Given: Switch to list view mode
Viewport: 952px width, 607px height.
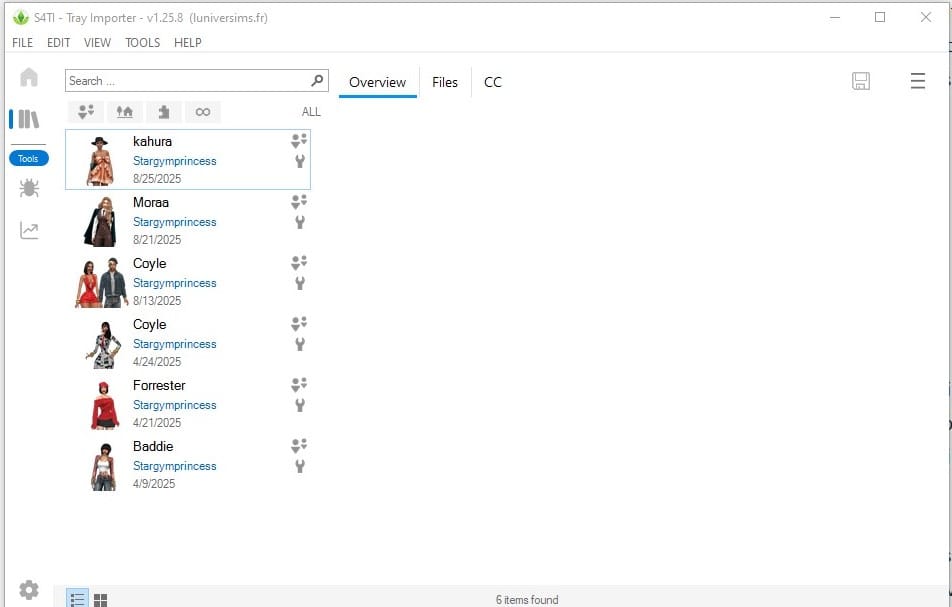Looking at the screenshot, I should 78,599.
